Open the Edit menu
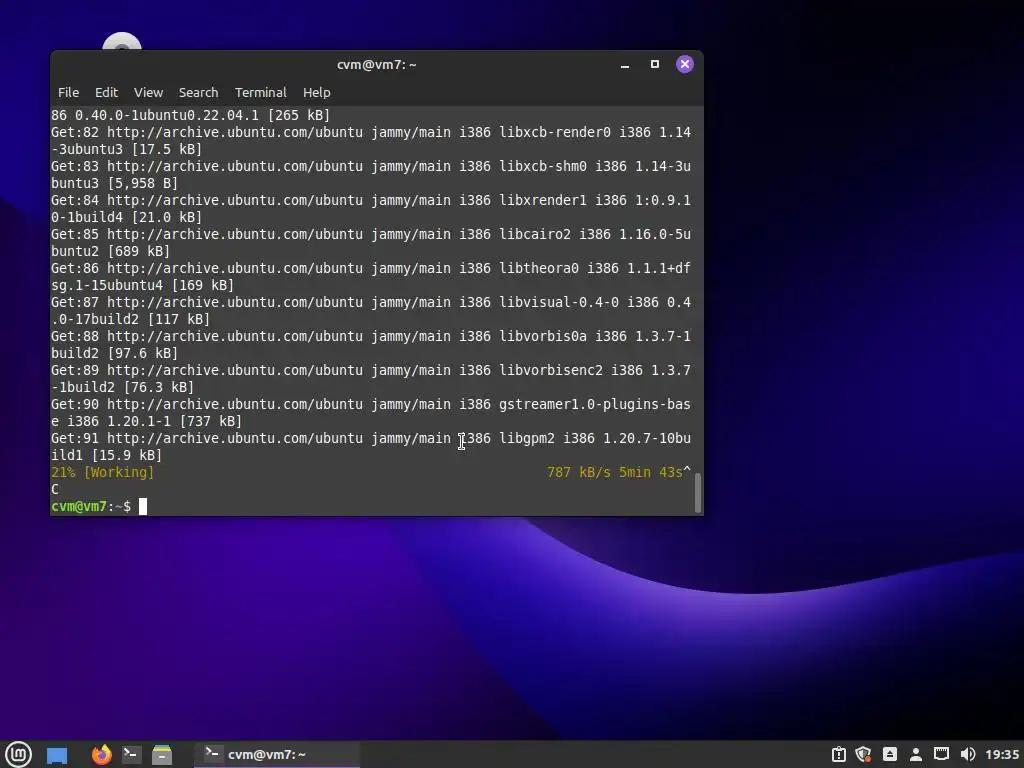Image resolution: width=1024 pixels, height=768 pixels. [106, 93]
